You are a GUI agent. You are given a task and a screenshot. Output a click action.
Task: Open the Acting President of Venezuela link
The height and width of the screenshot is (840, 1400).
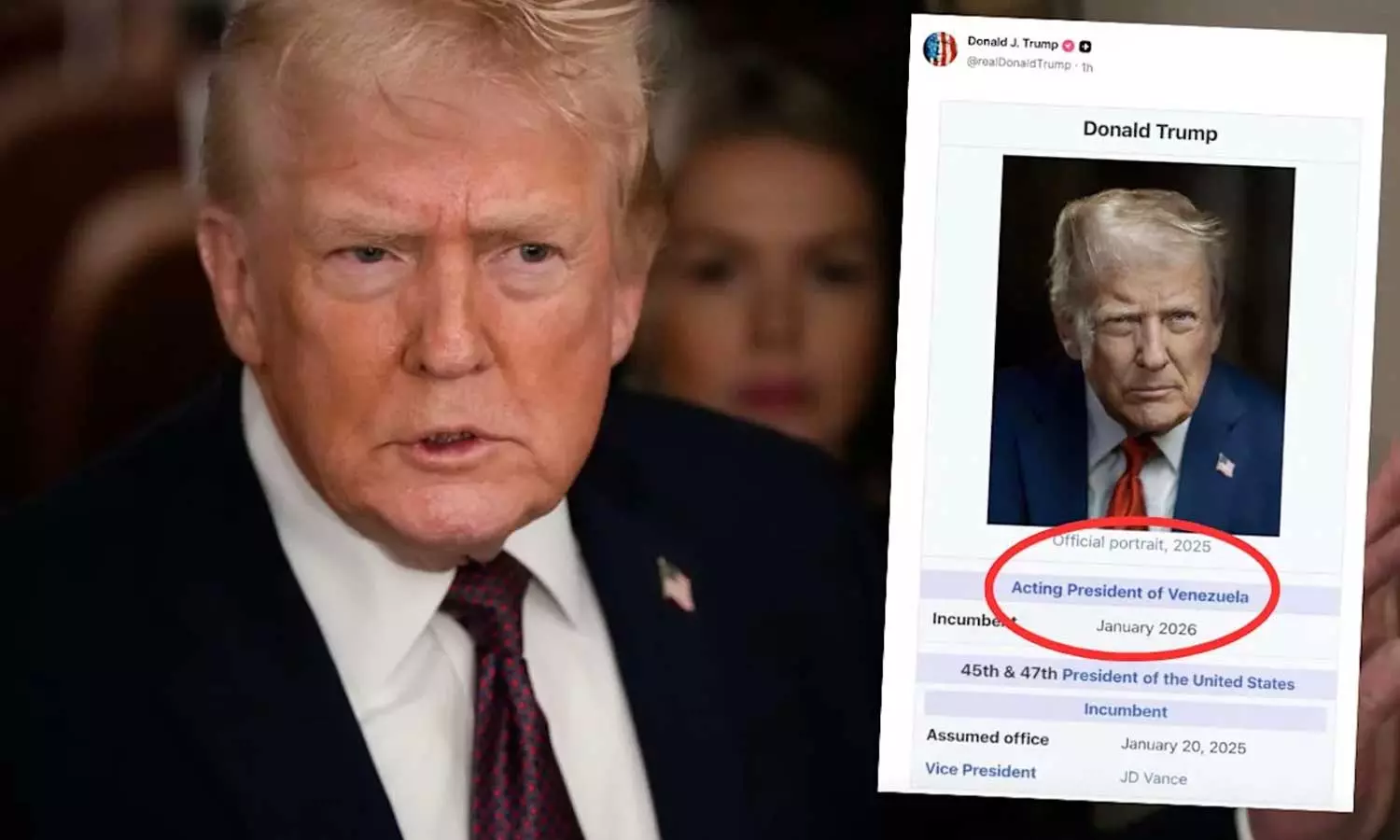click(x=1129, y=592)
